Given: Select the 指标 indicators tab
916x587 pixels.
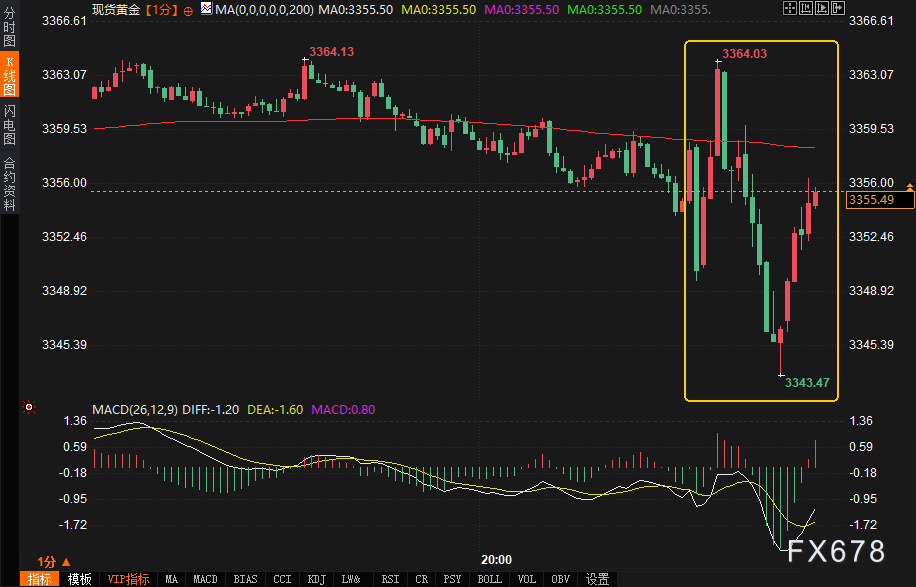Looking at the screenshot, I should click(40, 579).
